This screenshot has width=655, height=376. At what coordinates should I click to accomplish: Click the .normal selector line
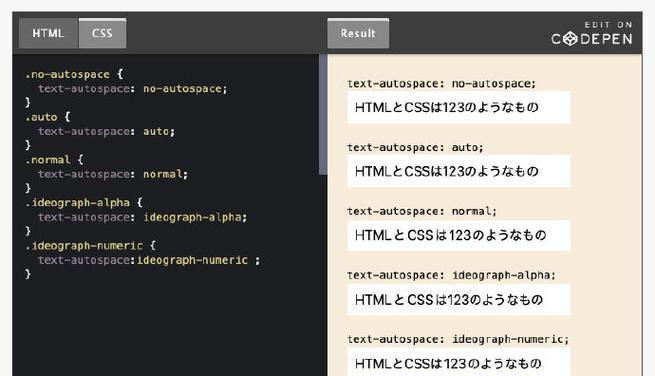(54, 160)
